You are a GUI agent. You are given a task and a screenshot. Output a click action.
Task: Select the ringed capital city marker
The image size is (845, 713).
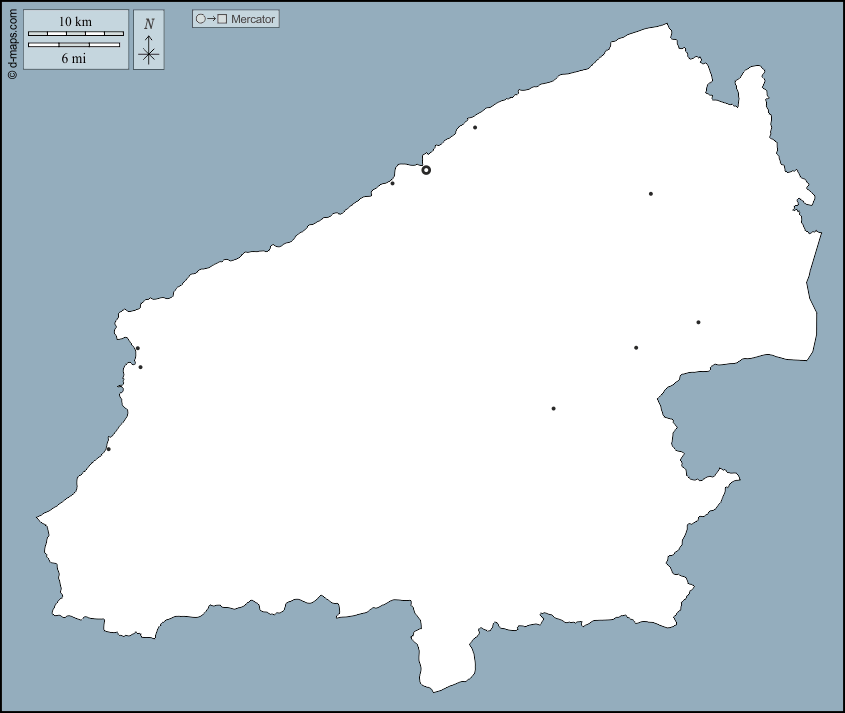426,170
